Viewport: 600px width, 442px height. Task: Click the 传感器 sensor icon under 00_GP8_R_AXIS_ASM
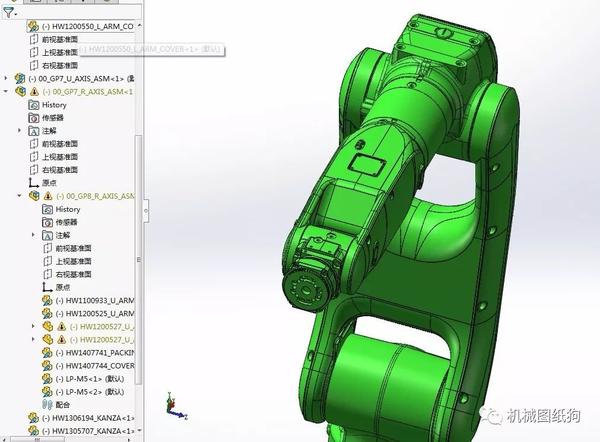click(47, 222)
